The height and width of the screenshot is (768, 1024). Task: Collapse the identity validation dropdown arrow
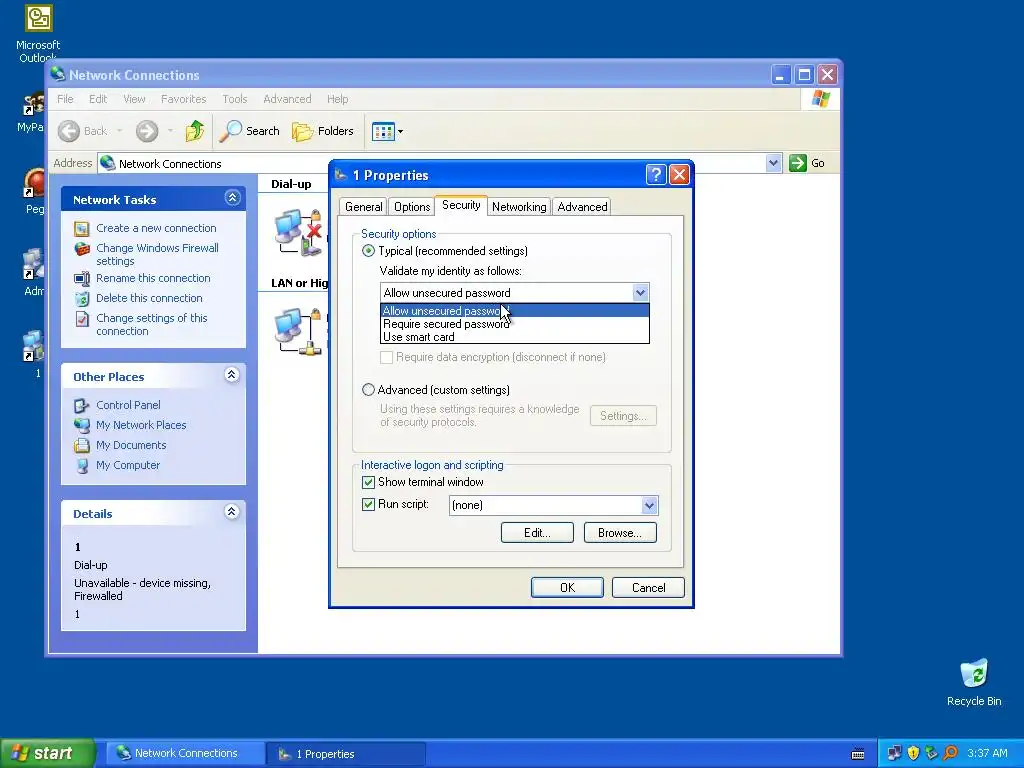640,293
